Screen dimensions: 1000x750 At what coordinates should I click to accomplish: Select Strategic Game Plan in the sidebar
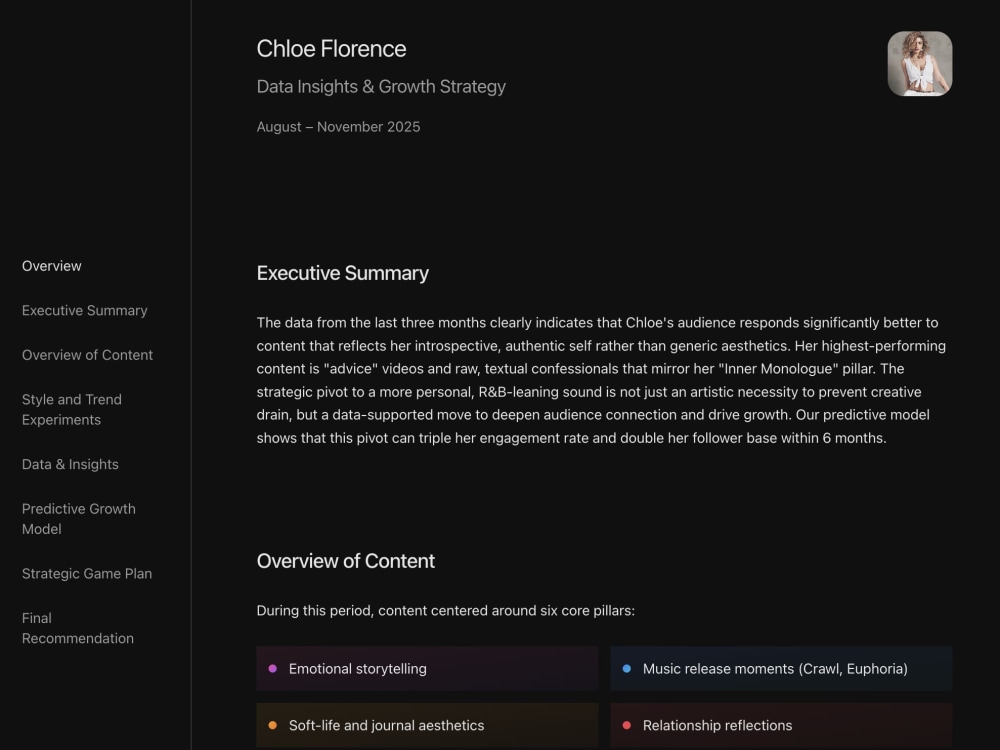coord(87,573)
